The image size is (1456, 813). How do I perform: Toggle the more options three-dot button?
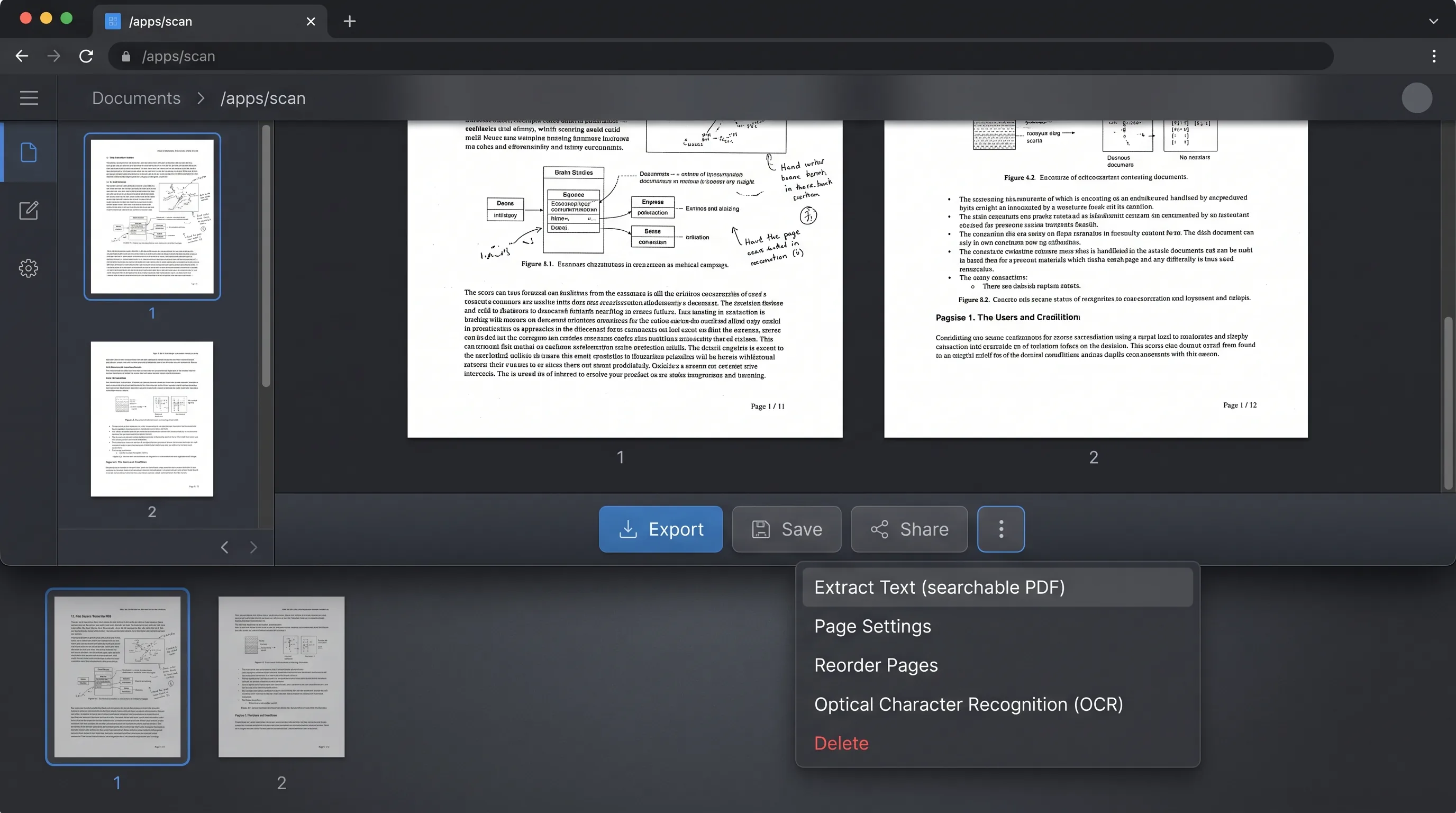point(1001,529)
